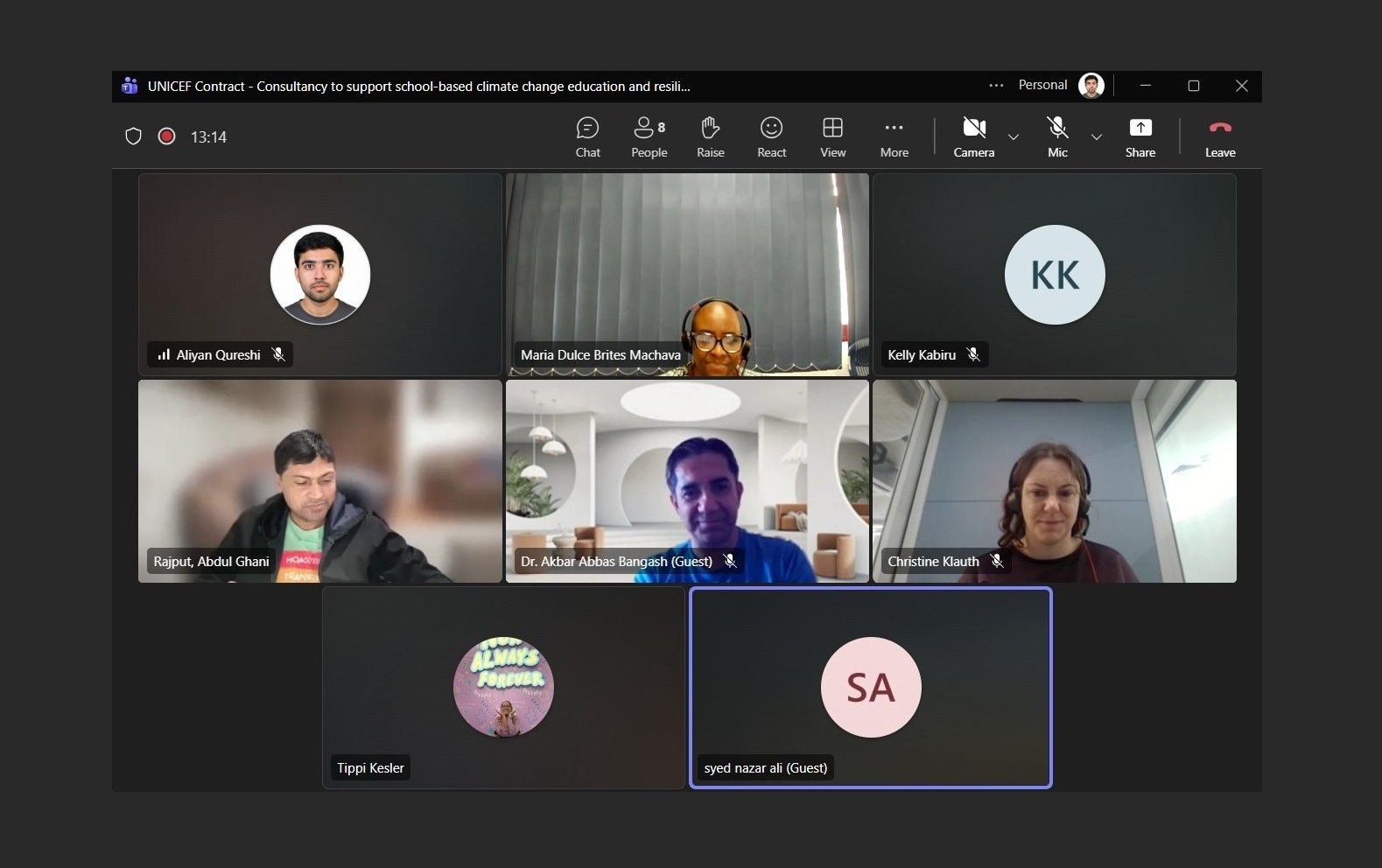Open the React emoji options

[x=771, y=137]
